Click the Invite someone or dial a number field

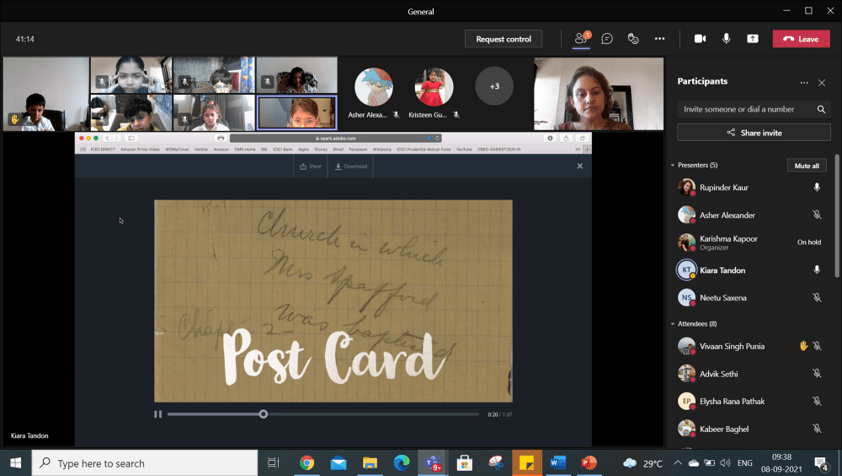pos(746,109)
